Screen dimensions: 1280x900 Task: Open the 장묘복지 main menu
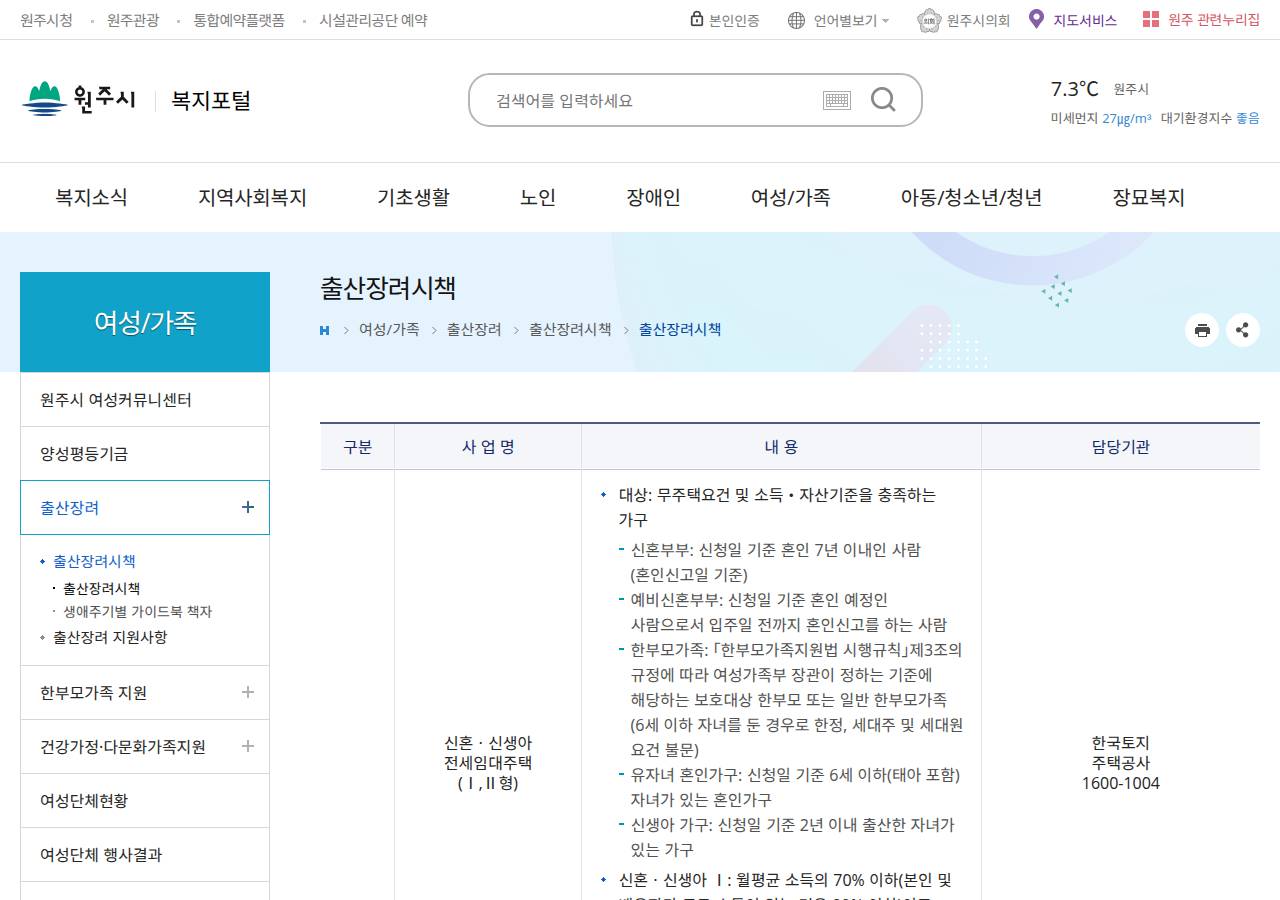click(x=1148, y=197)
